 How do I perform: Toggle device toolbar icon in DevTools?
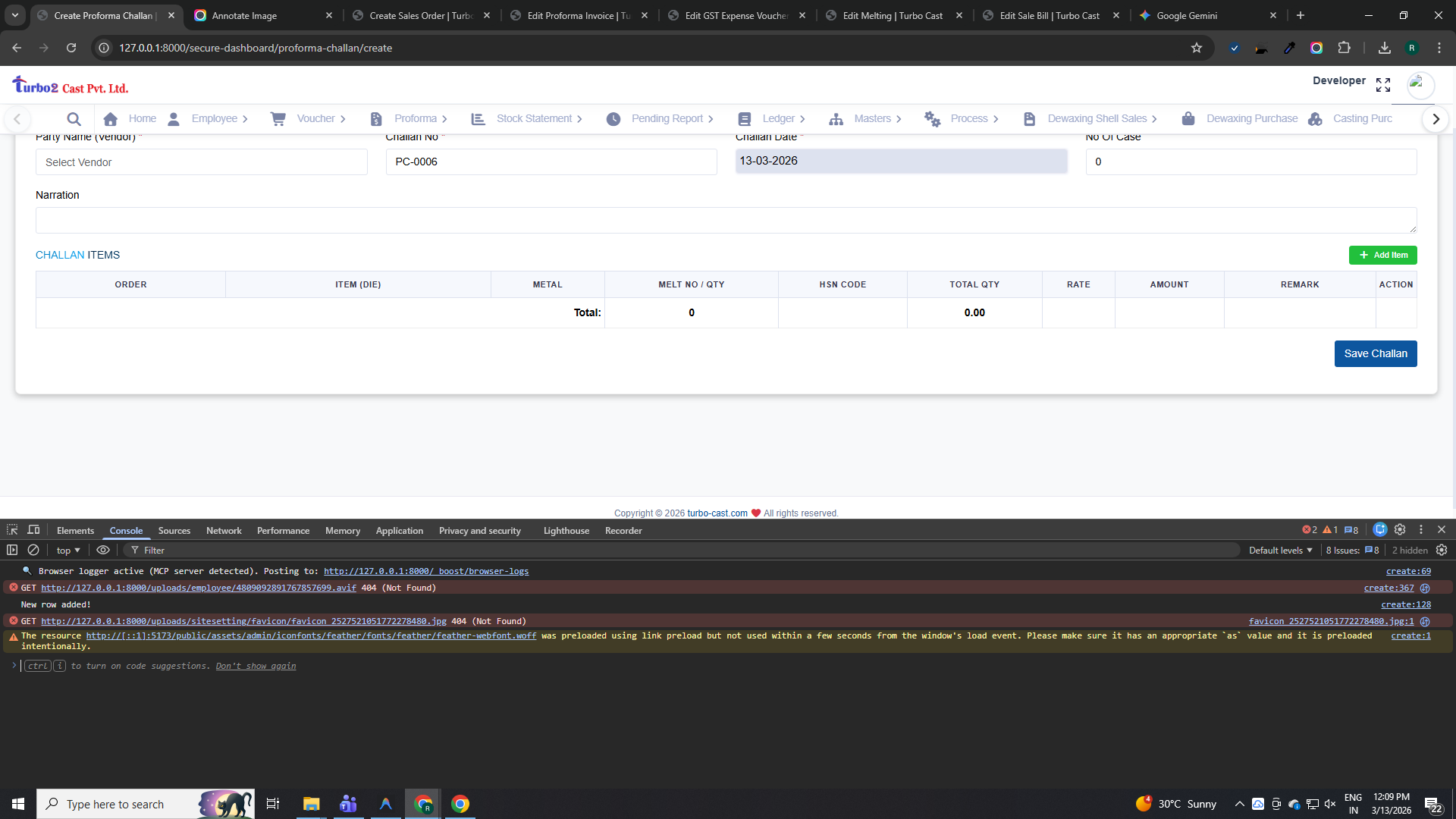(33, 530)
